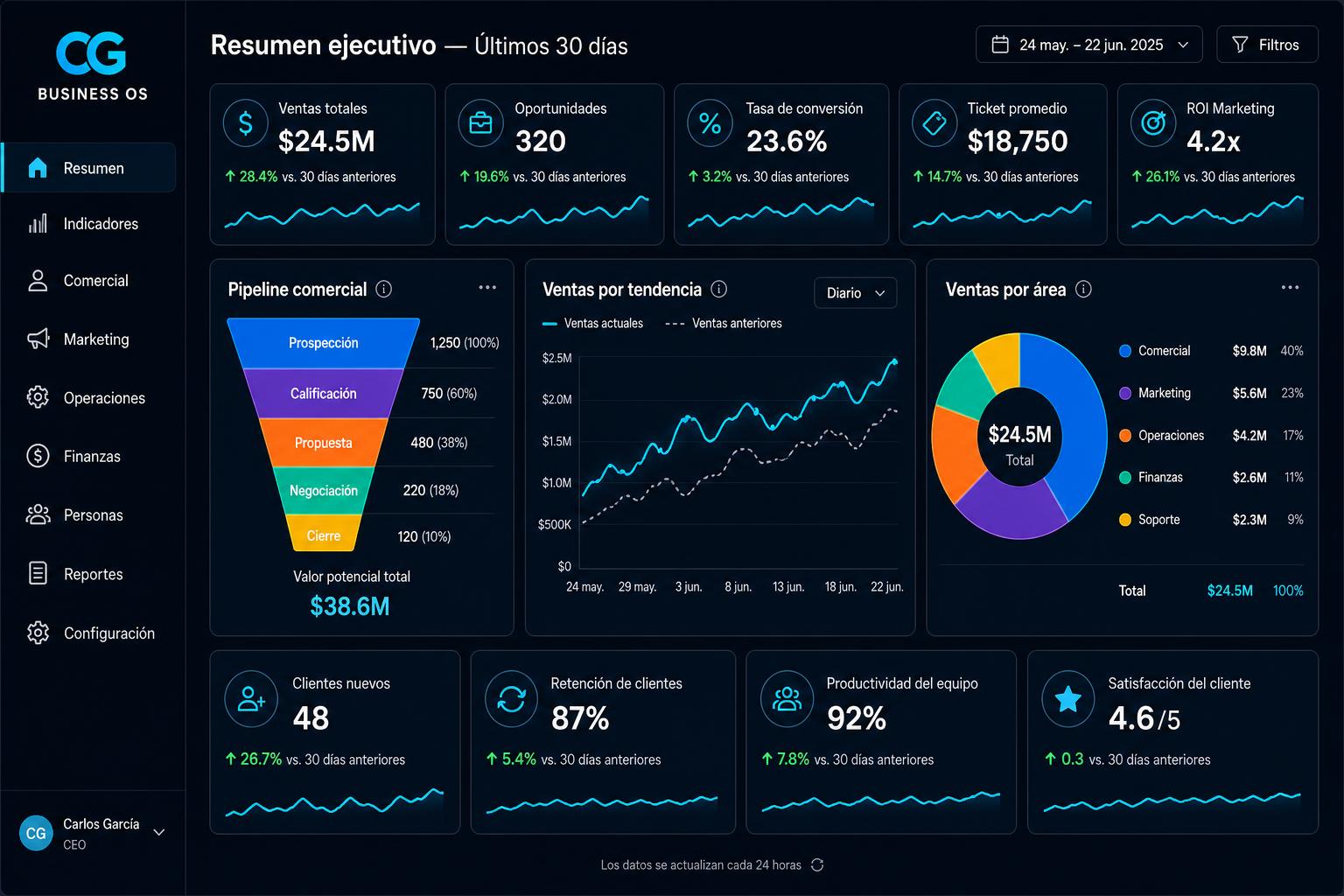
Task: Click the $9.8M Comercial amount
Action: click(x=1249, y=351)
